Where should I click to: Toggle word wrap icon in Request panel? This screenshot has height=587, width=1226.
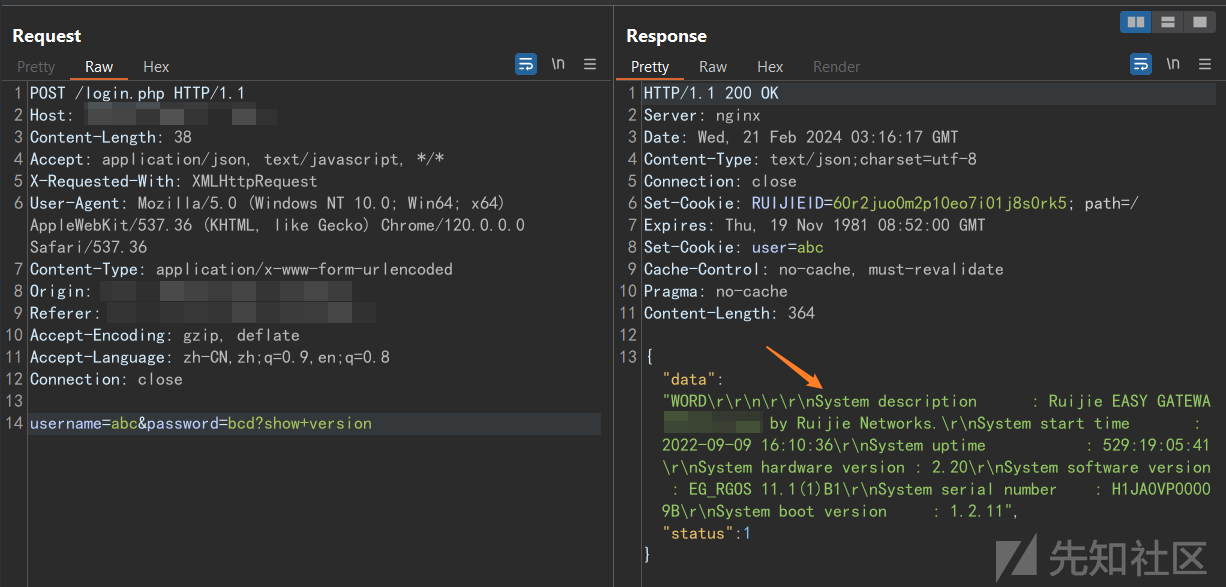click(526, 64)
